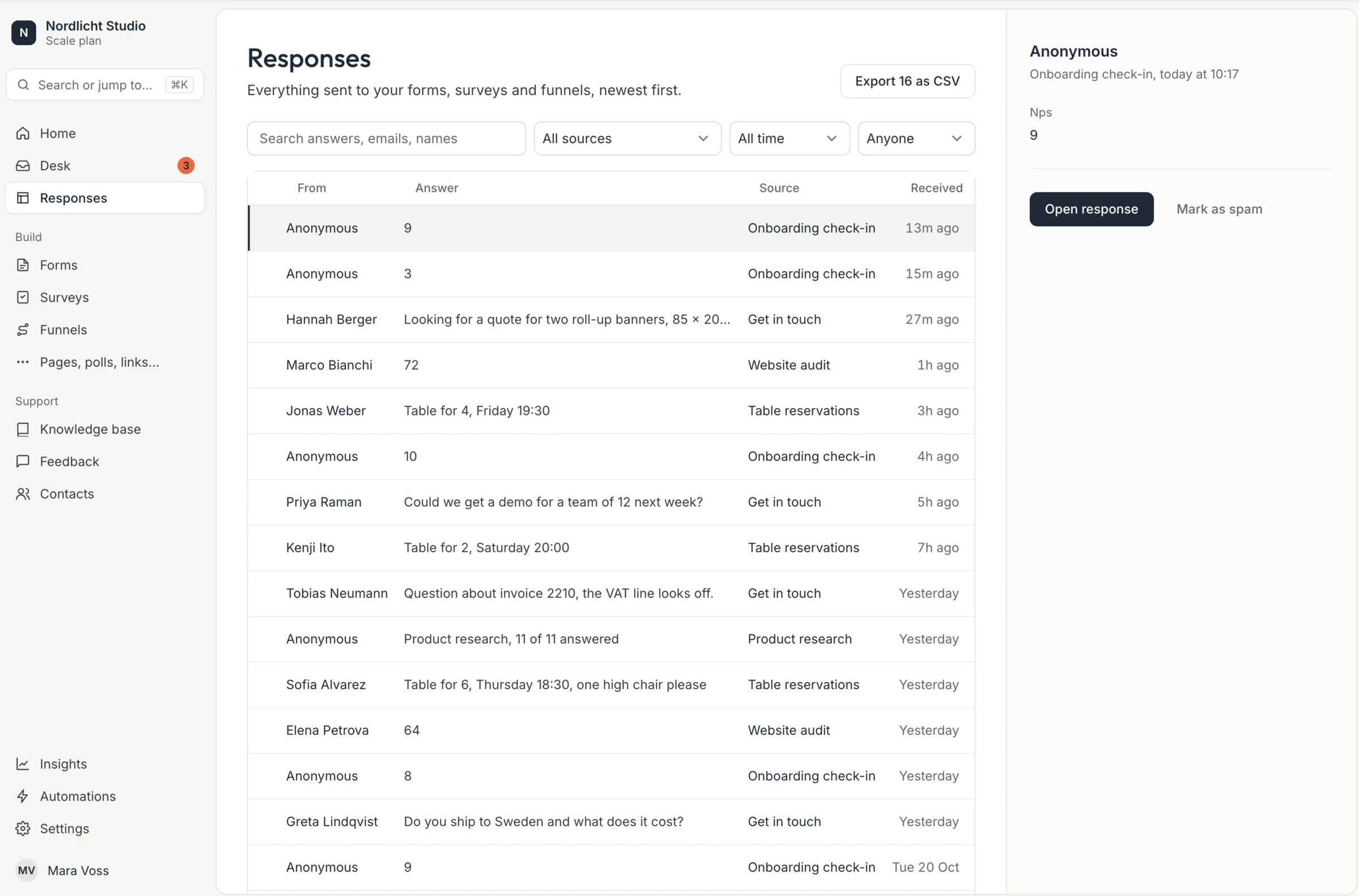Click the Automations lightning icon
Screen dimensions: 1359x896
tap(23, 796)
